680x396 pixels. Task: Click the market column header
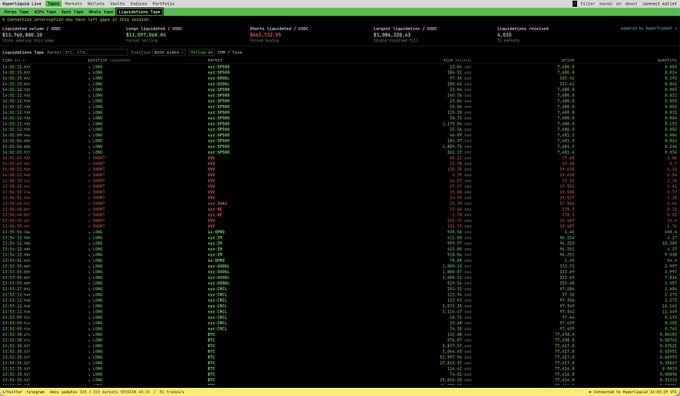(215, 60)
